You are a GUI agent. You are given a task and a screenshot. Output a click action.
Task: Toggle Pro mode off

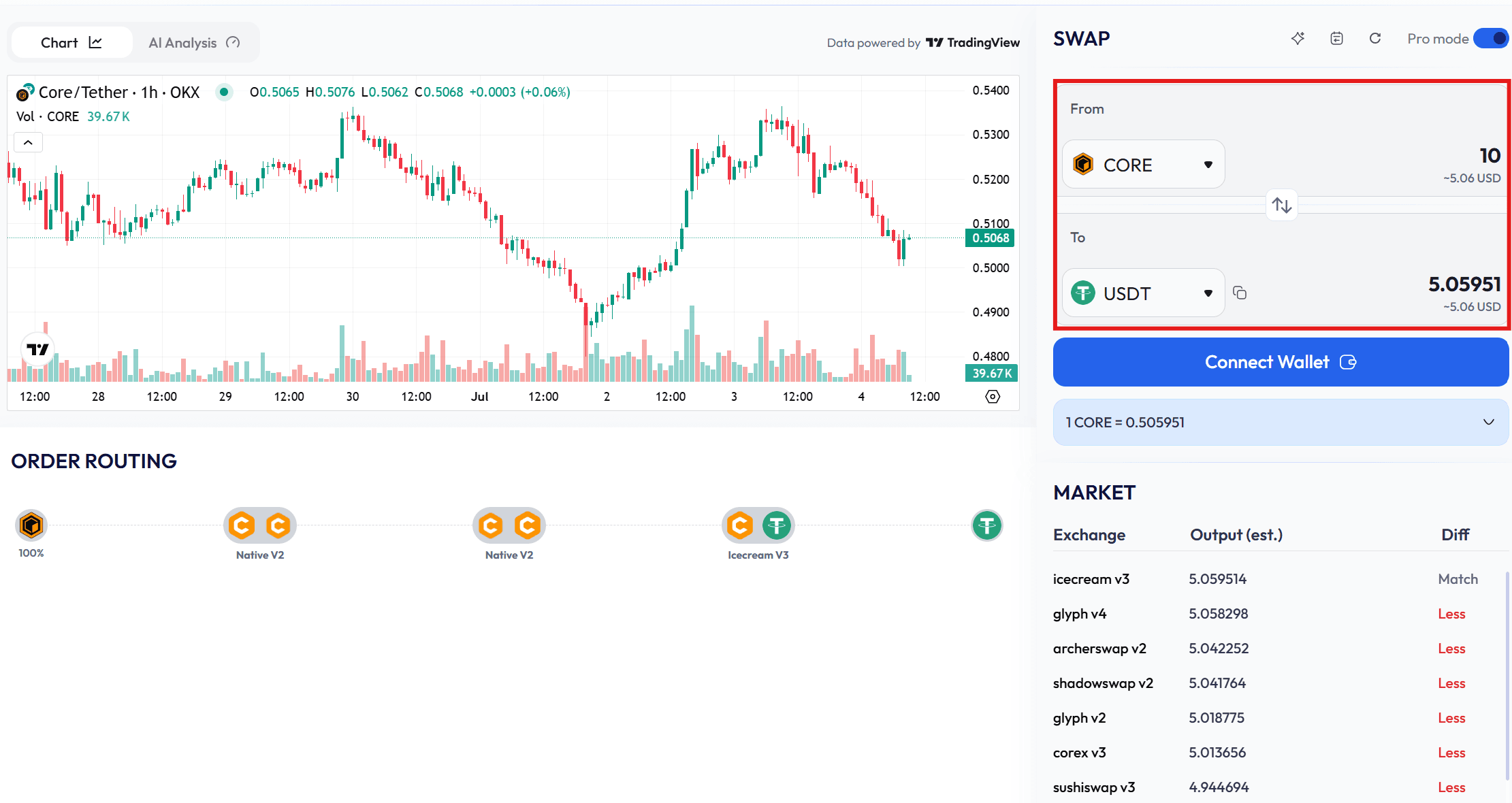(x=1490, y=39)
